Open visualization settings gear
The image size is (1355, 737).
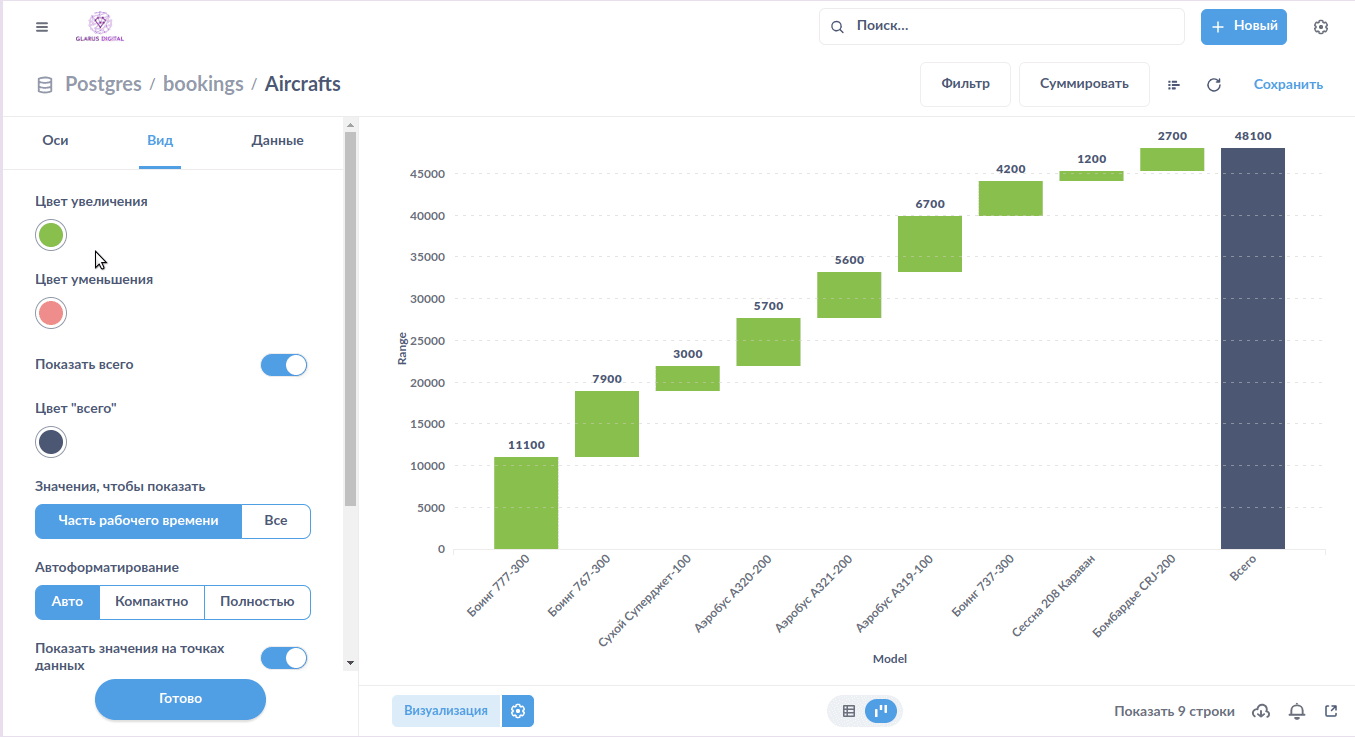coord(518,711)
